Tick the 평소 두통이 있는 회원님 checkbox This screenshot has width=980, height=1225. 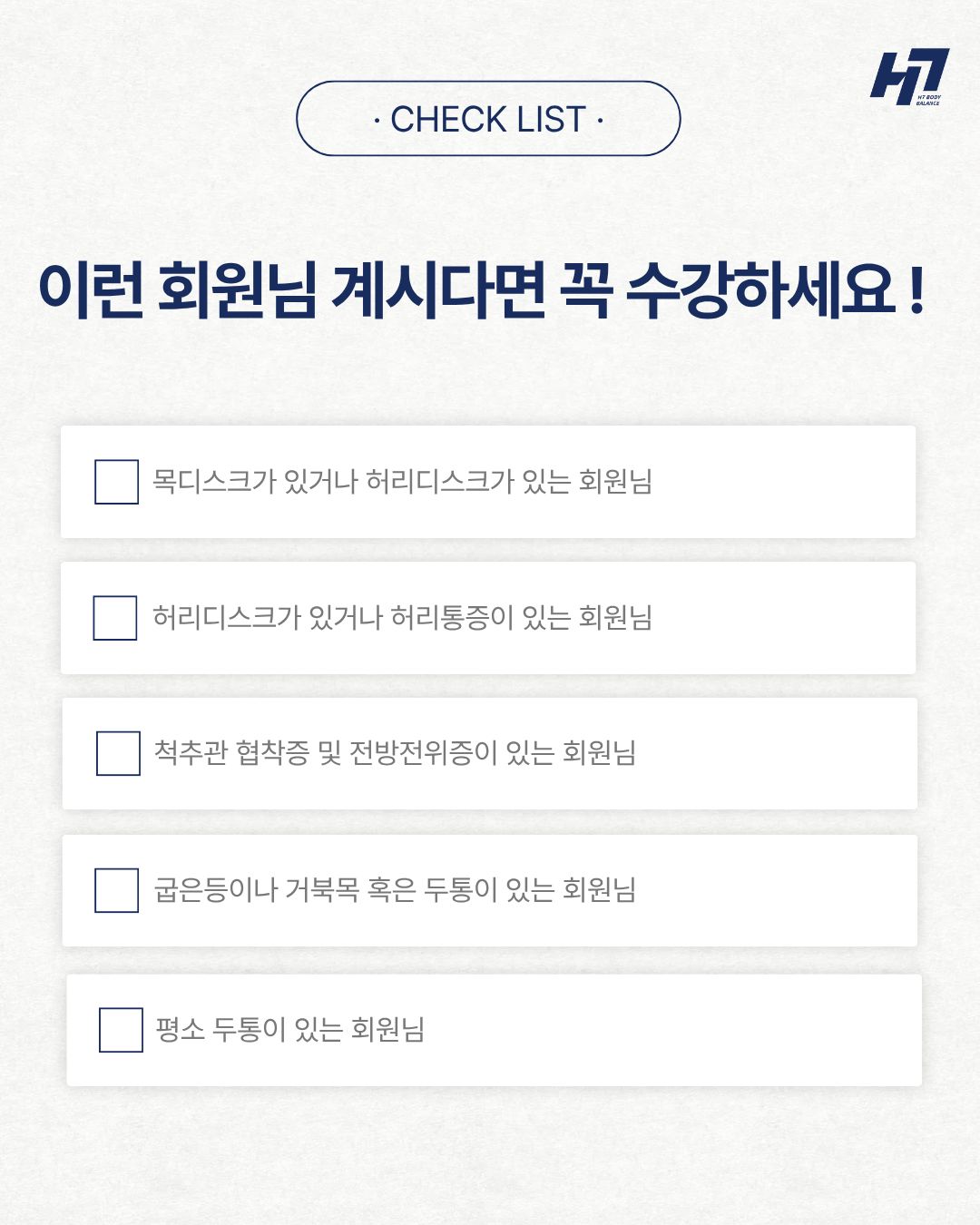(121, 1030)
